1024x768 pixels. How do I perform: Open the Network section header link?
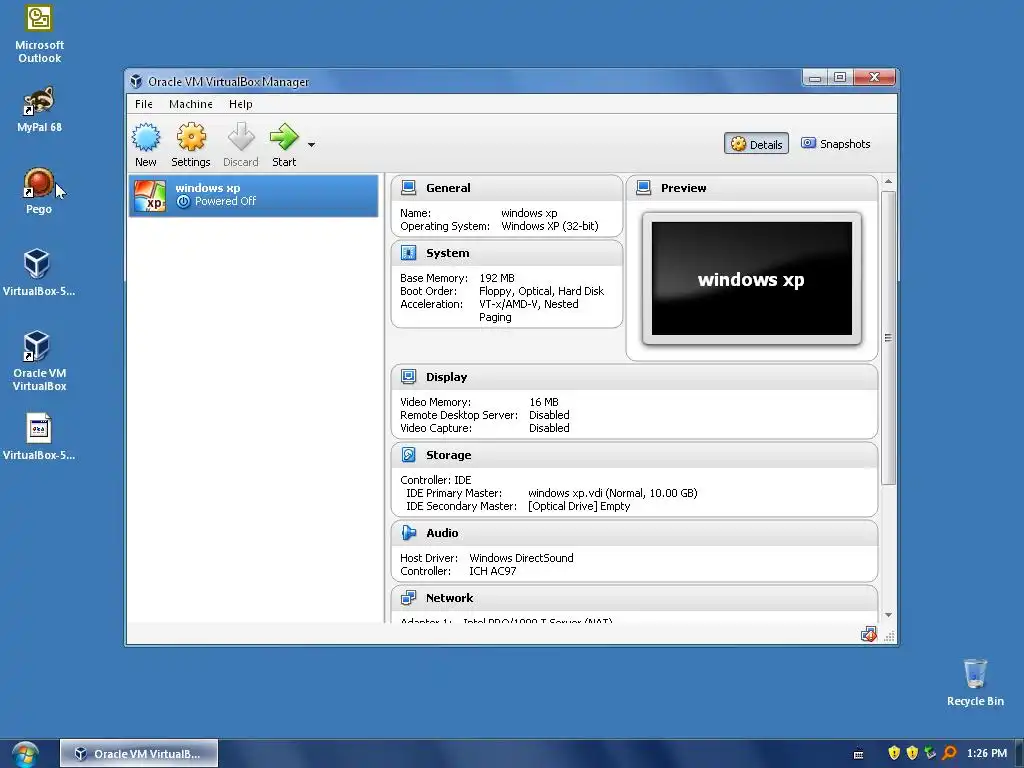coord(449,598)
